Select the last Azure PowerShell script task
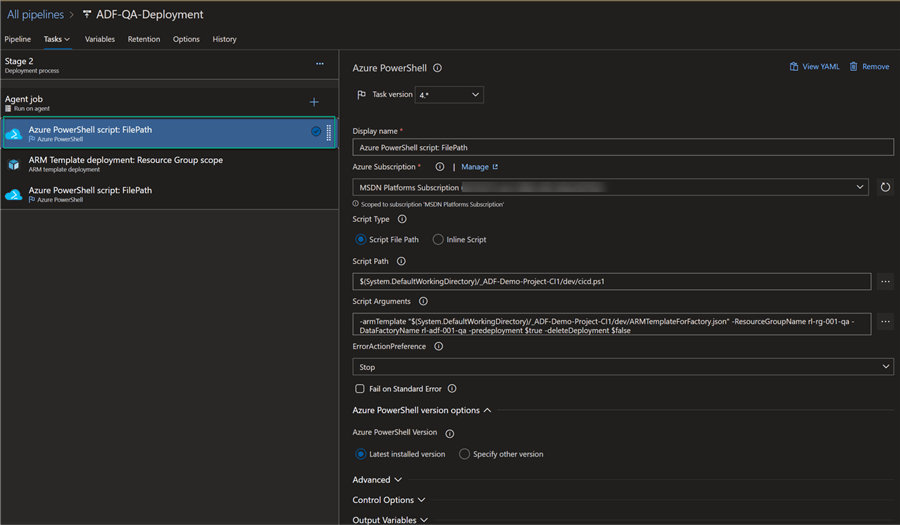900x525 pixels. pyautogui.click(x=90, y=193)
